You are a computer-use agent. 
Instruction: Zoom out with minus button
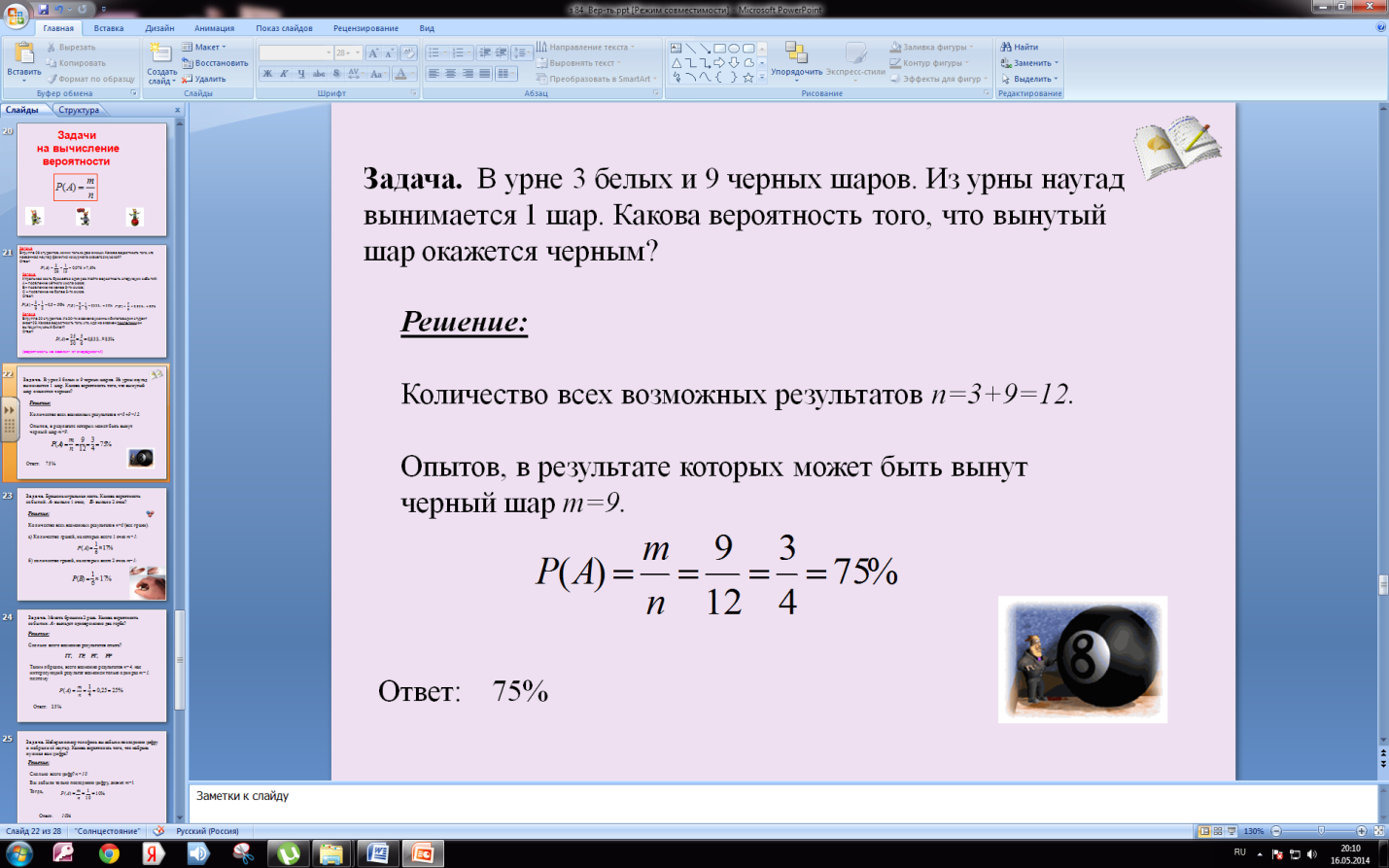[x=1276, y=831]
